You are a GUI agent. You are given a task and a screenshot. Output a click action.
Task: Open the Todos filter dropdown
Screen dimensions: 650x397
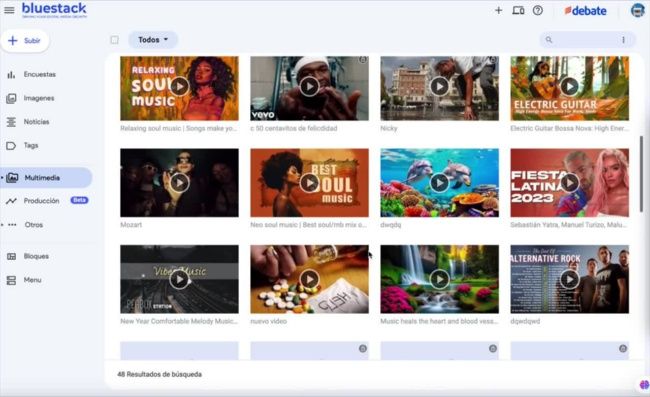(x=153, y=40)
